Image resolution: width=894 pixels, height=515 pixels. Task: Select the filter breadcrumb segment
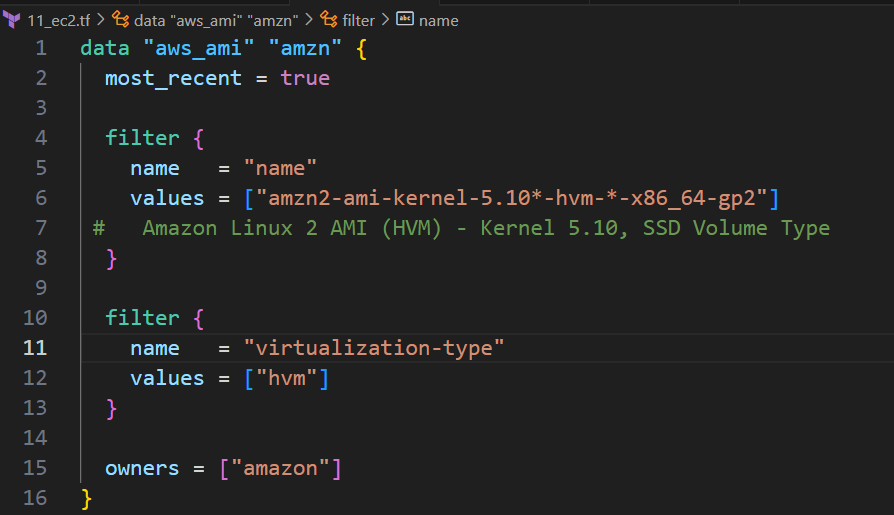(x=358, y=21)
